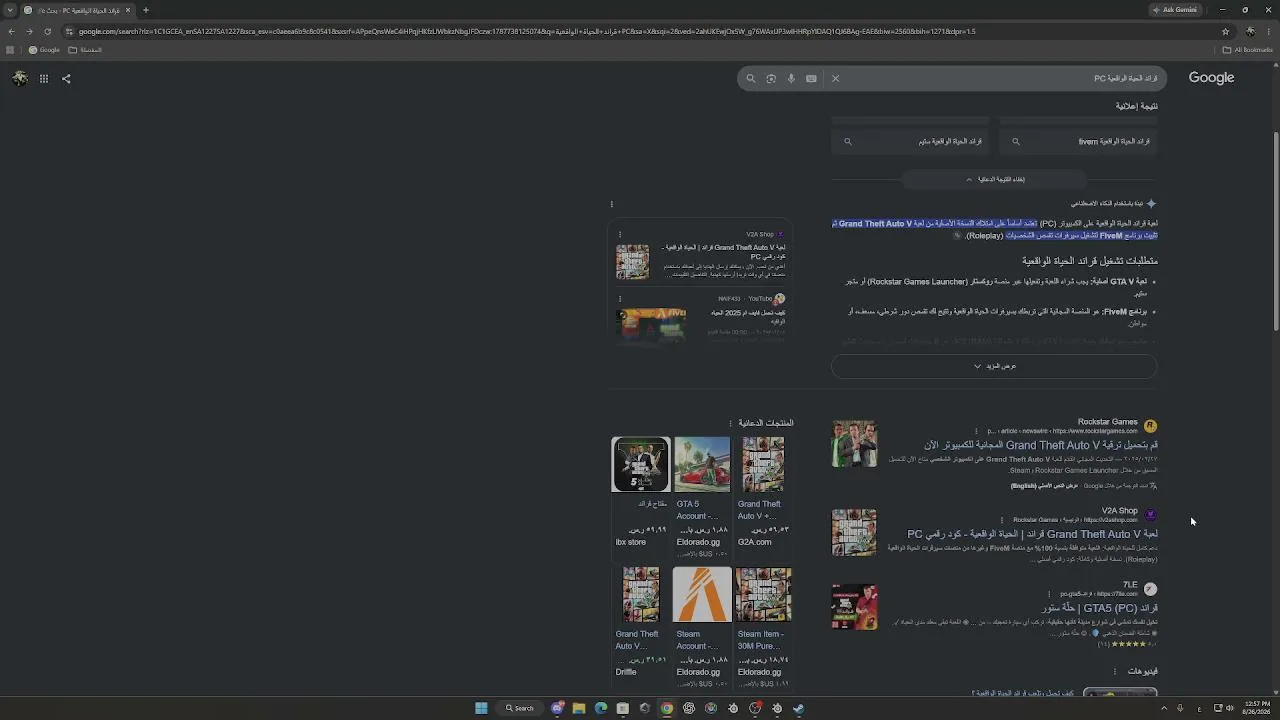1280x720 pixels.
Task: Open Chrome from the taskbar
Action: (667, 708)
